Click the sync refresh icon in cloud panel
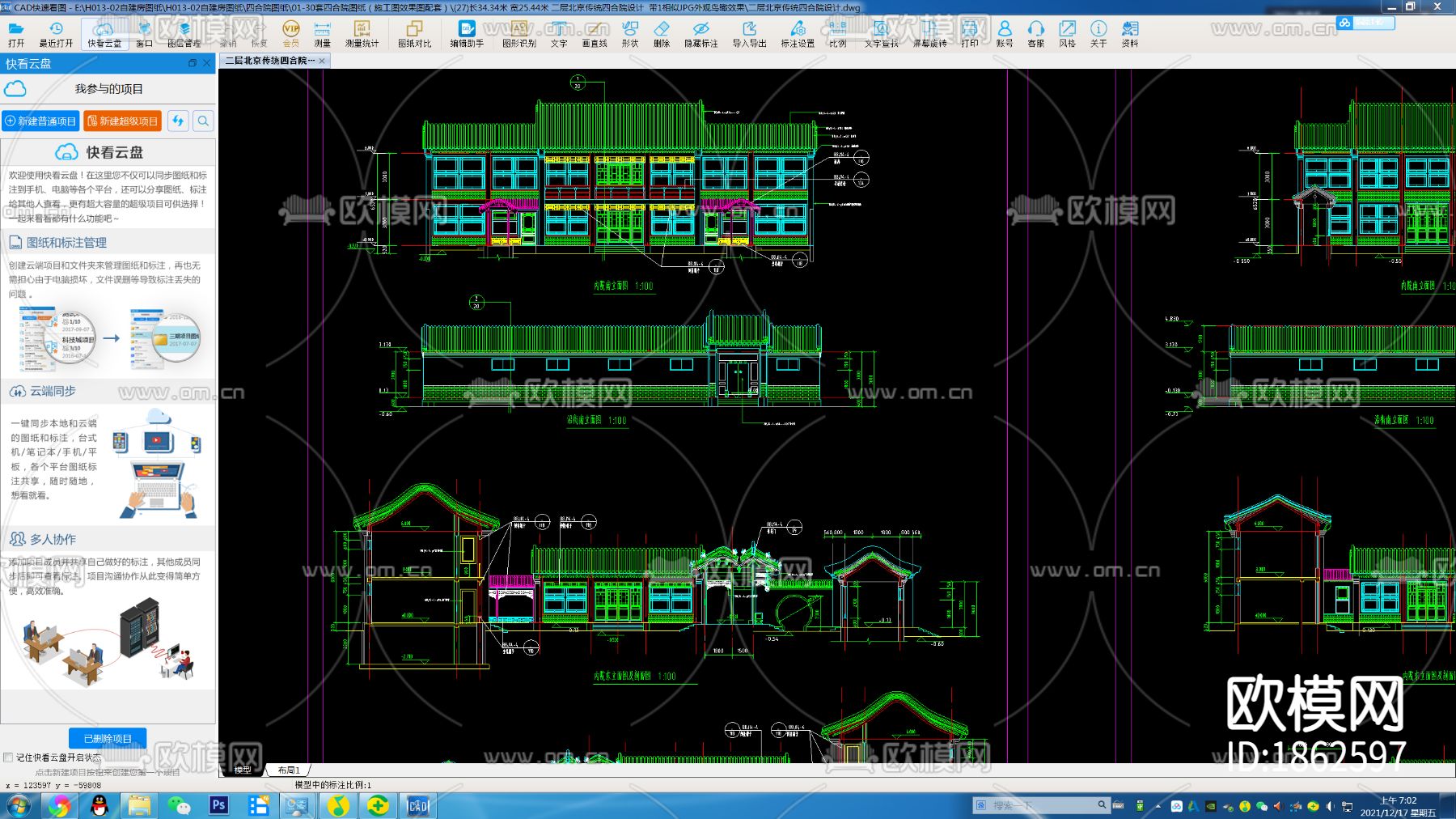 pyautogui.click(x=178, y=121)
